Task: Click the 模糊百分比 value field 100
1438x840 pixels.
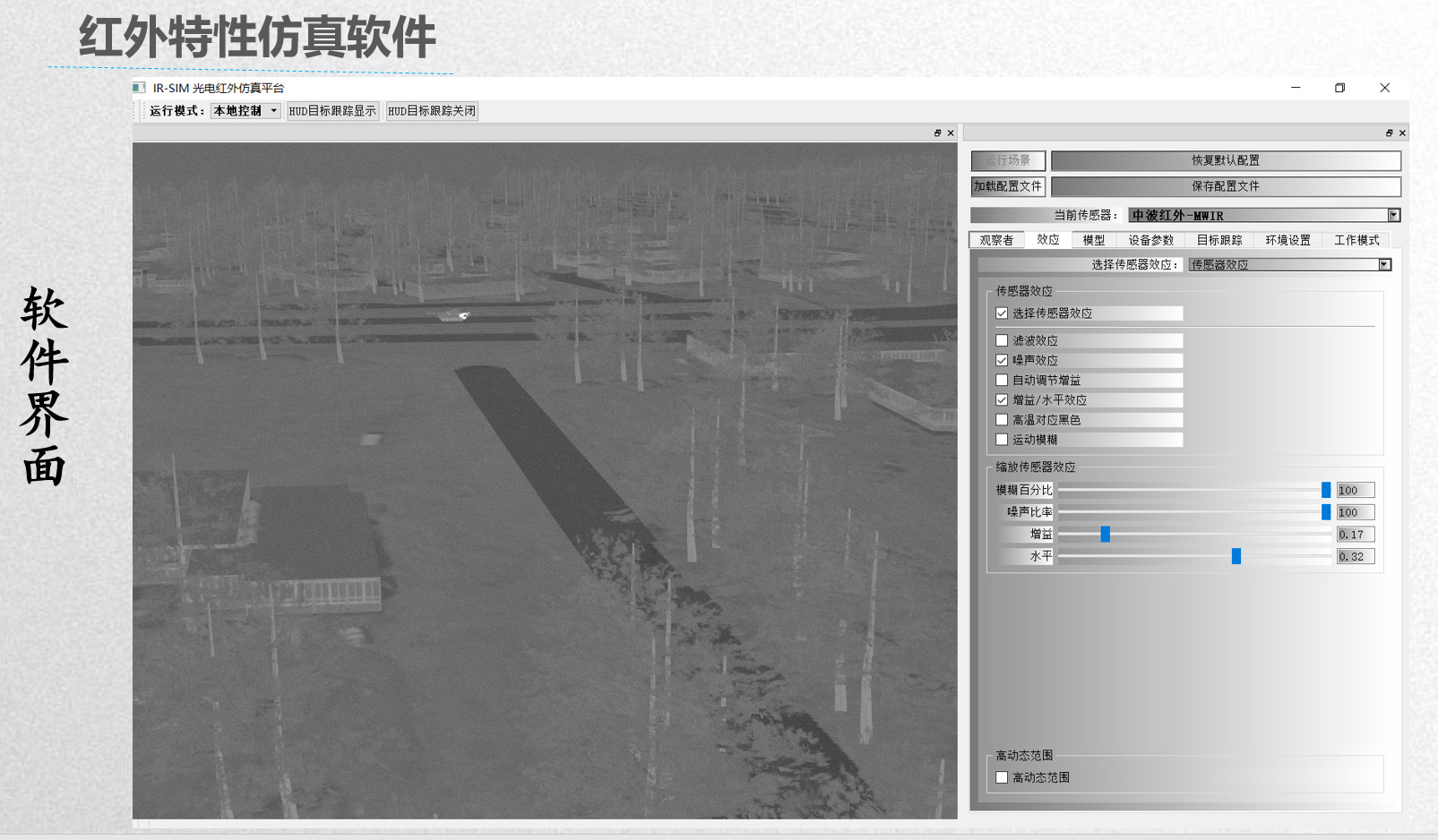Action: coord(1356,490)
